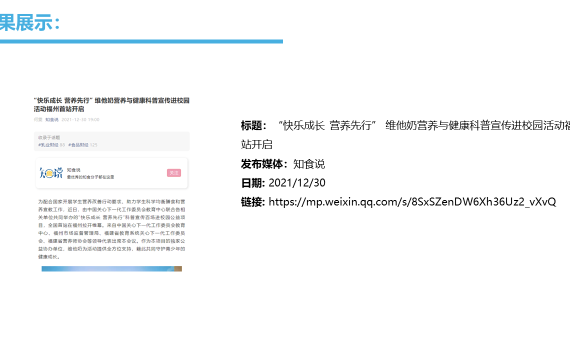570x360 pixels.
Task: Click the article body paragraph in screenshot
Action: coord(112,229)
